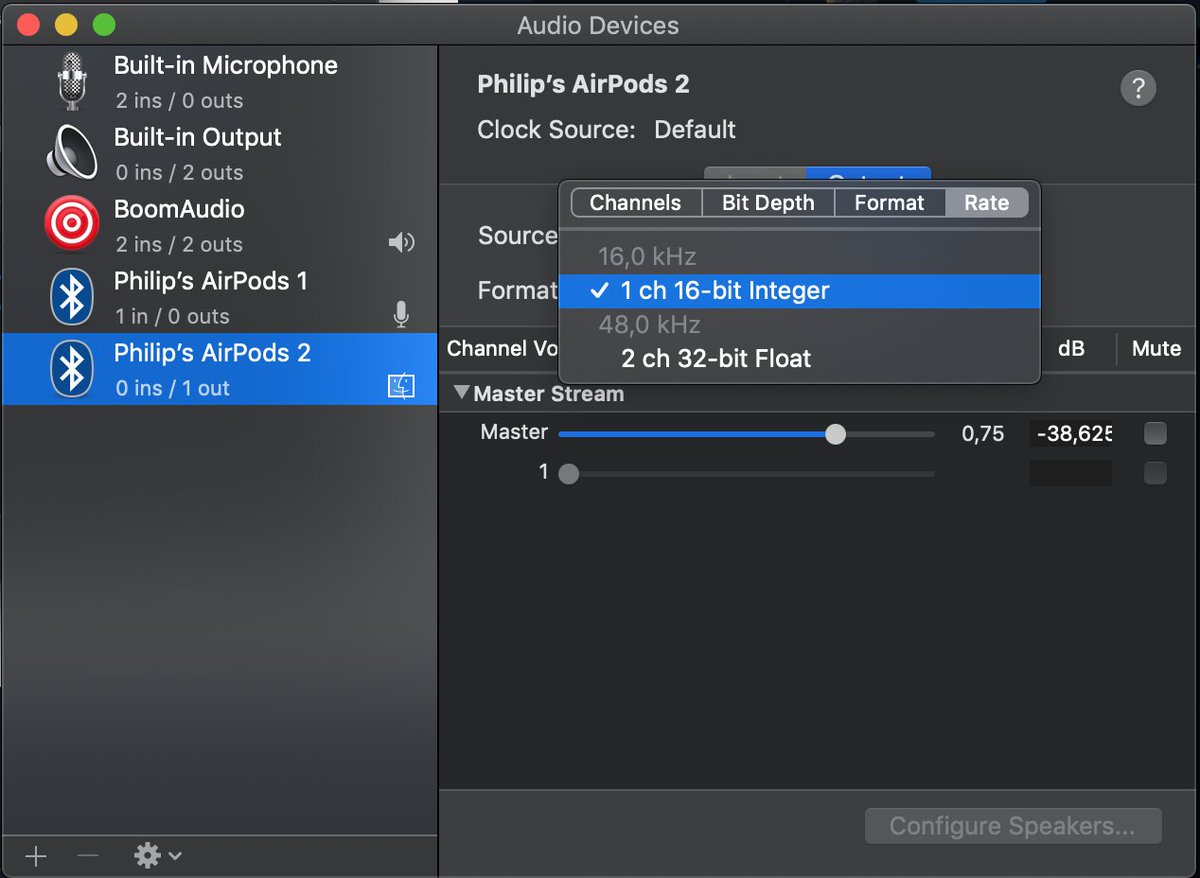The height and width of the screenshot is (878, 1200).
Task: Click the Philip's AirPods 2 heading
Action: click(x=583, y=84)
